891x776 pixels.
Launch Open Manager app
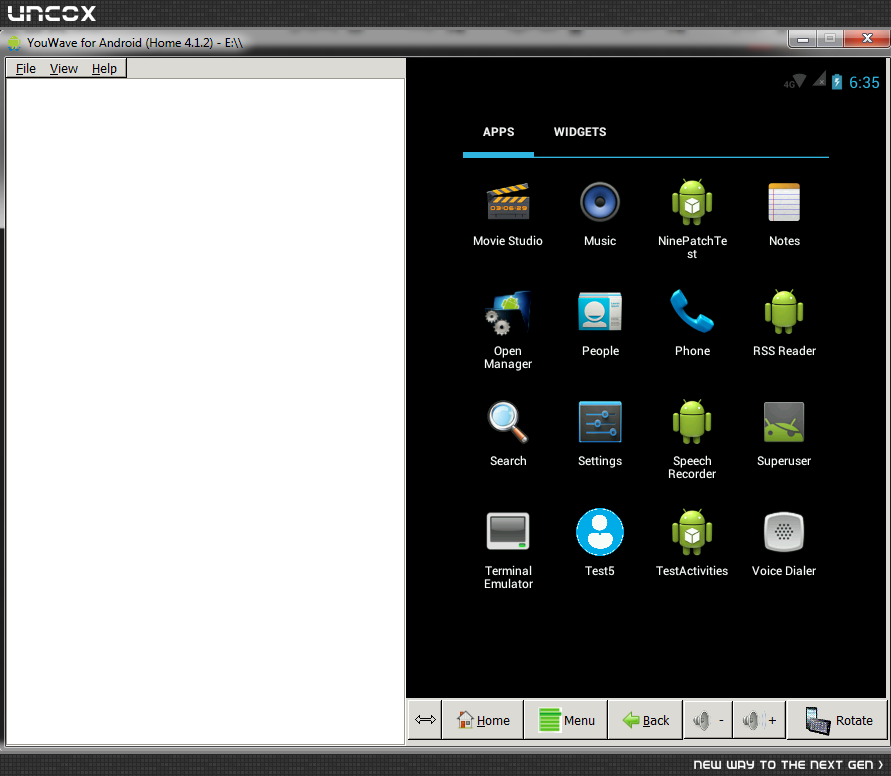coord(508,329)
